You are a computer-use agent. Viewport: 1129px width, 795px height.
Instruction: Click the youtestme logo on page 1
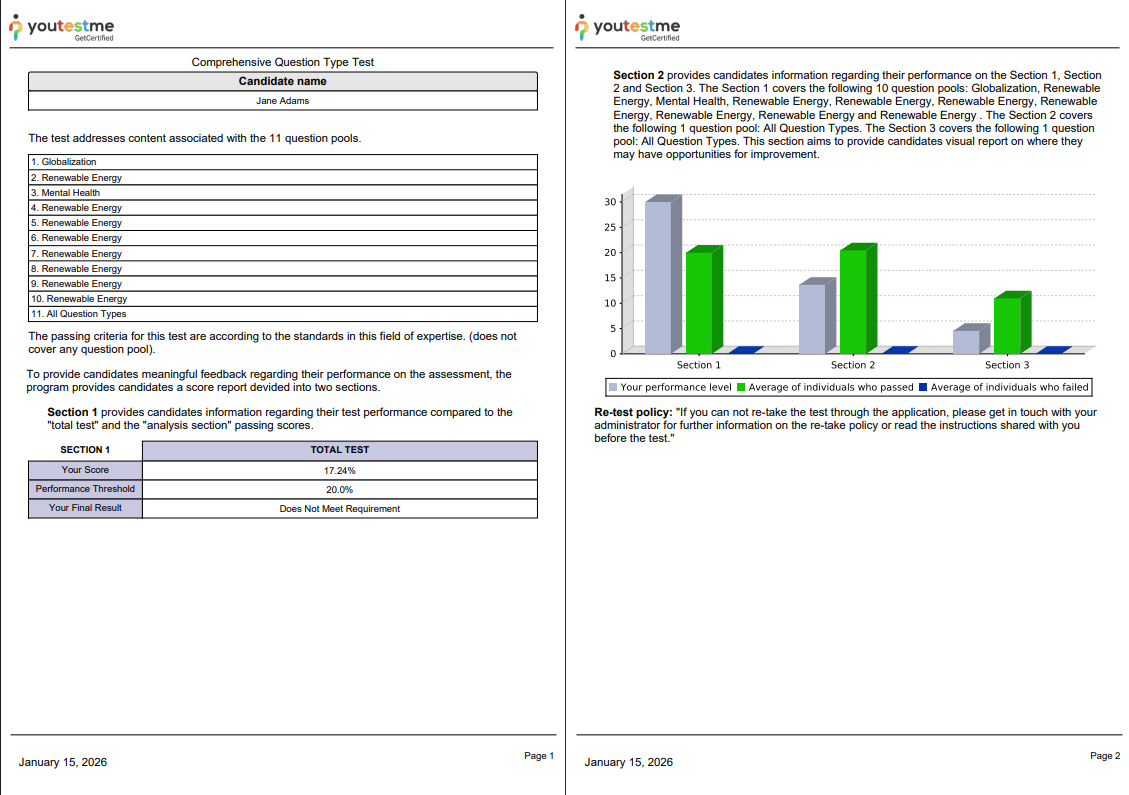tap(60, 28)
